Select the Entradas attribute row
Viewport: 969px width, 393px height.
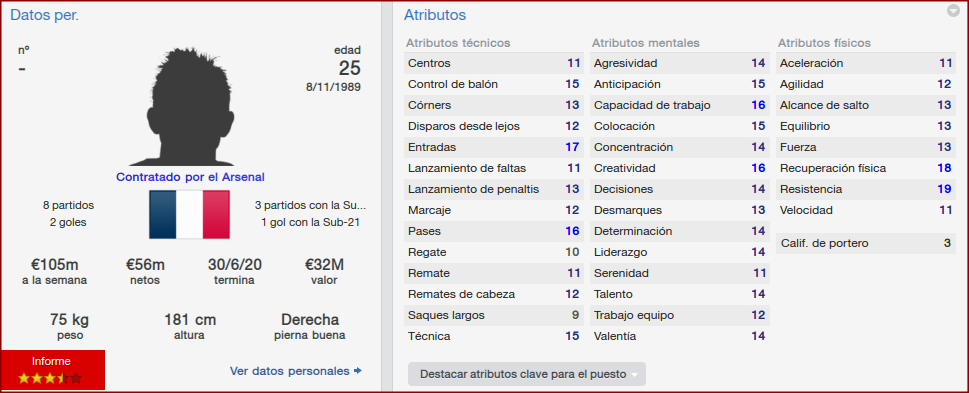(x=494, y=147)
